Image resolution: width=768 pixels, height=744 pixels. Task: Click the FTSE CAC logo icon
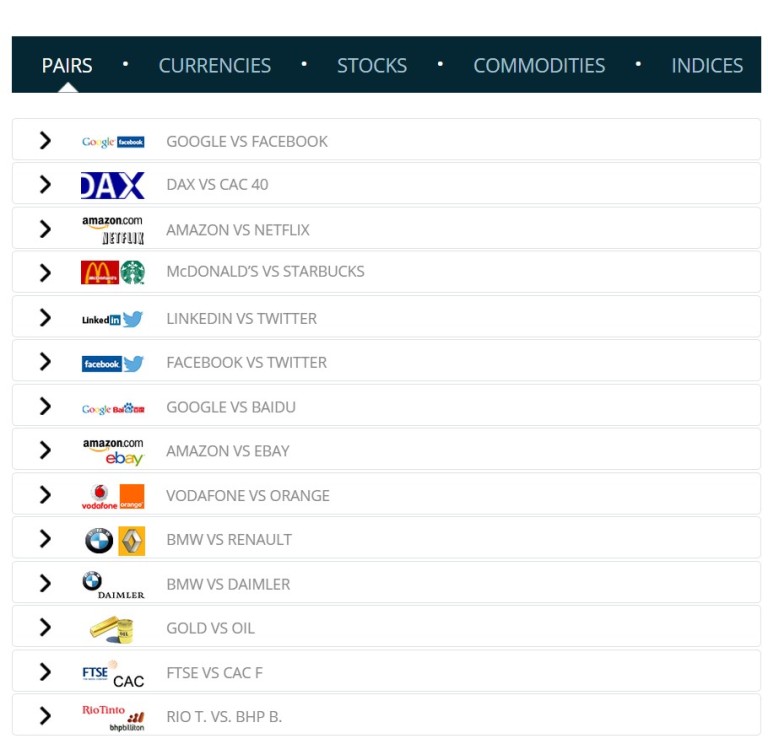click(x=113, y=674)
